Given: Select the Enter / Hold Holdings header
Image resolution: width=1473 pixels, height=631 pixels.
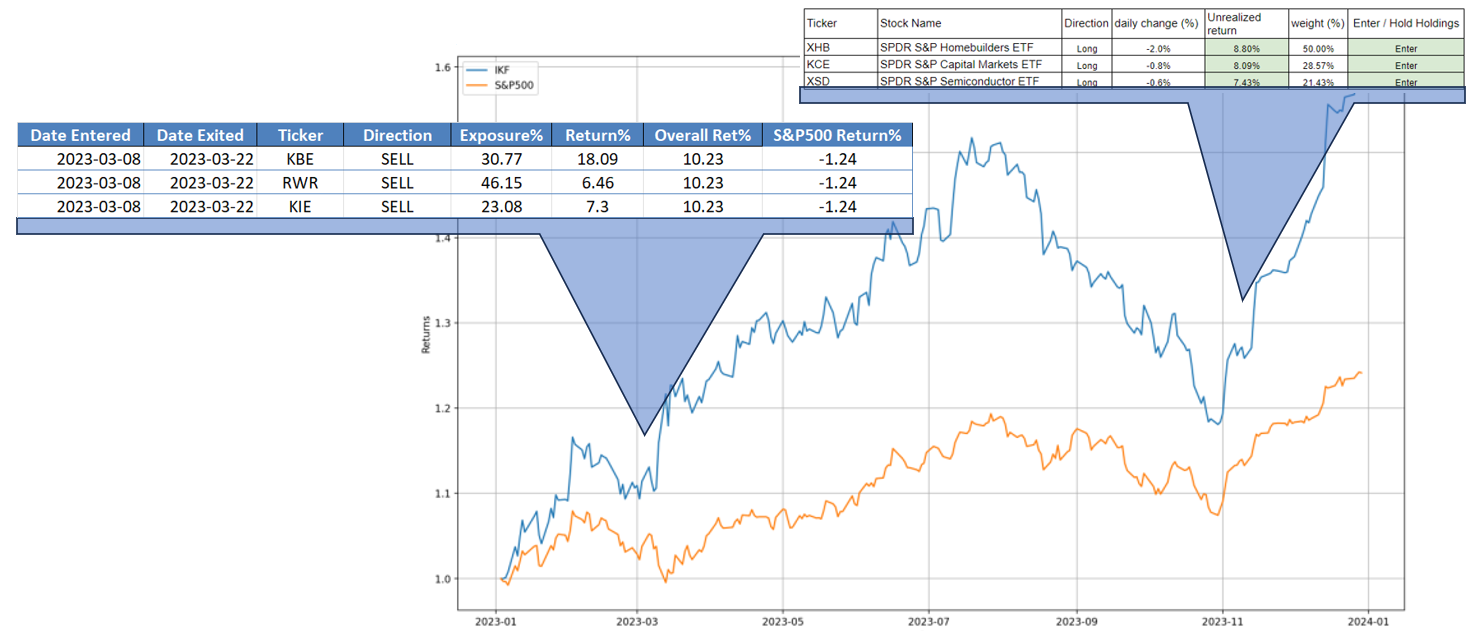Looking at the screenshot, I should point(1405,23).
